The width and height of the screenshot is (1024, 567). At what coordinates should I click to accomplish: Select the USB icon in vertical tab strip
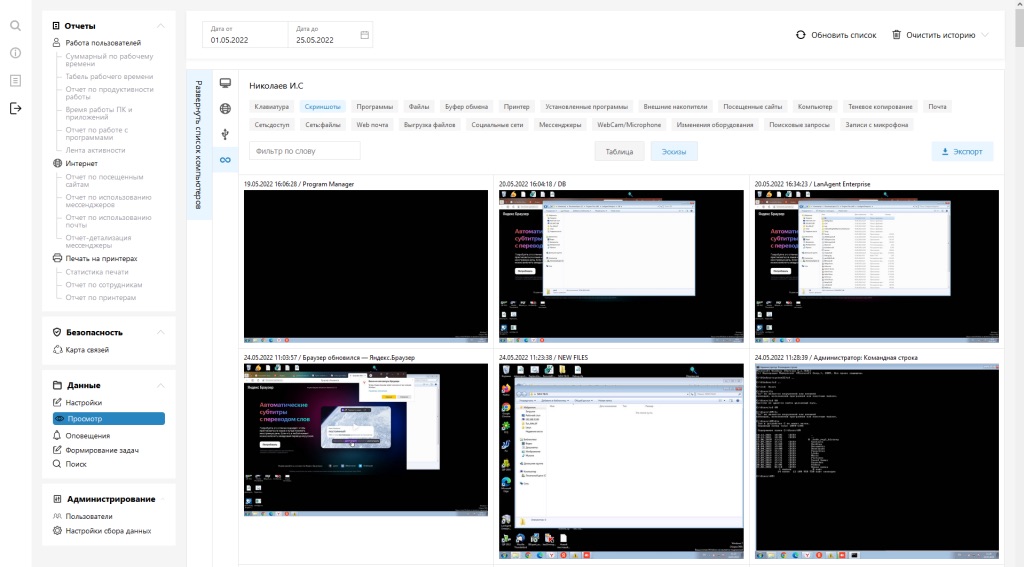point(225,134)
